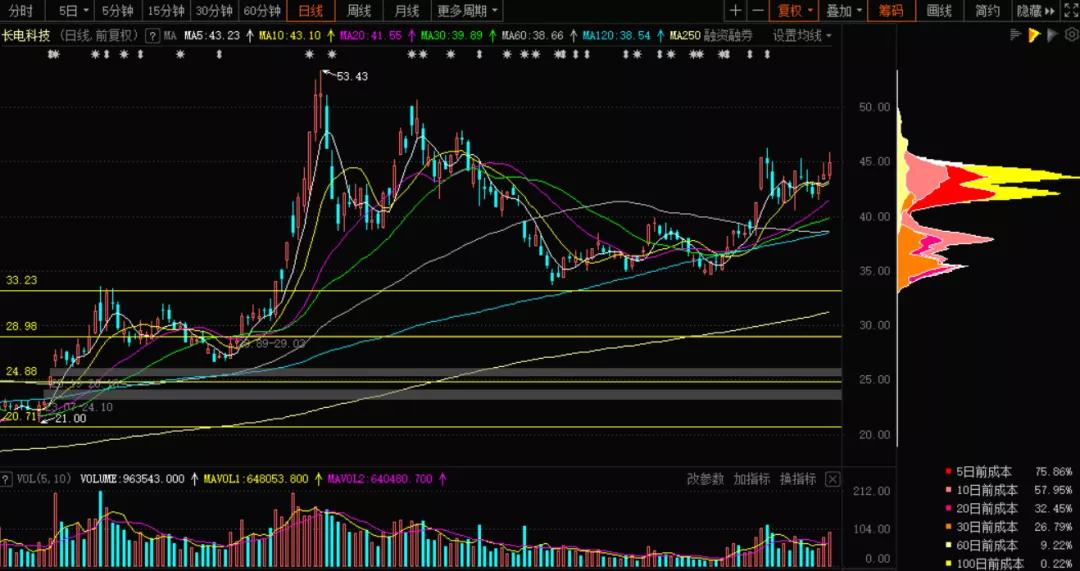
Task: Click 加指标 to add an indicator
Action: point(751,479)
